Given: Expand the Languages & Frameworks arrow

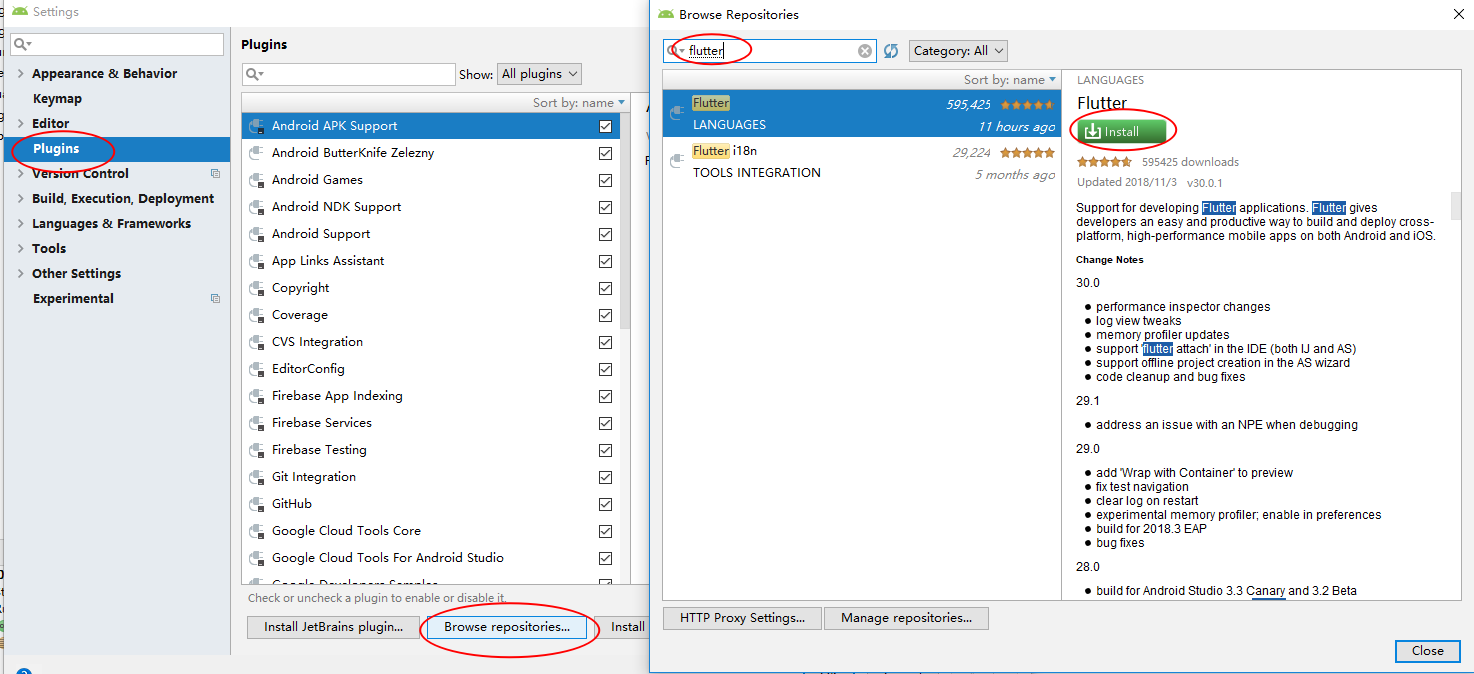Looking at the screenshot, I should point(21,224).
